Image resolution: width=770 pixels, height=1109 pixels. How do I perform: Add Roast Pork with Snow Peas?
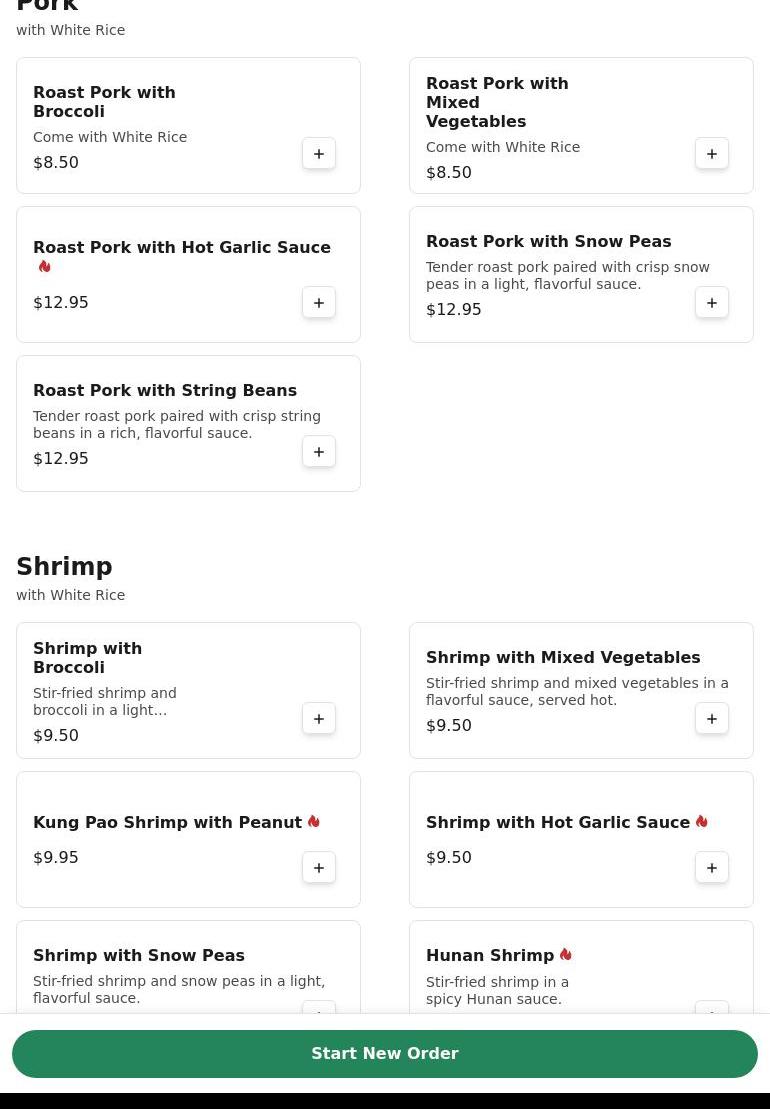712,303
